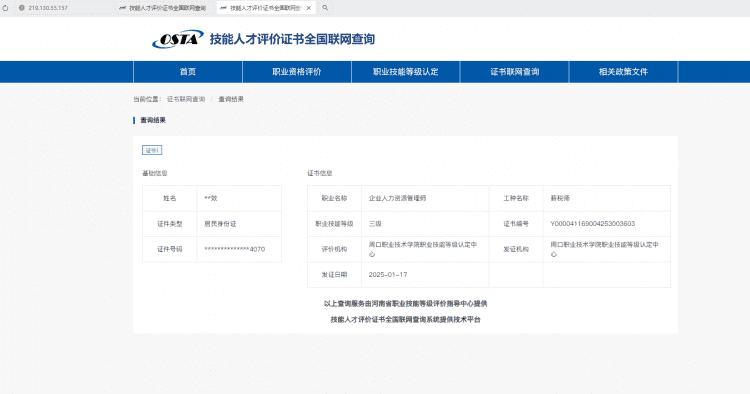Open the 职业资格评价 navigation item
Viewport: 750px width, 394px height.
(297, 72)
